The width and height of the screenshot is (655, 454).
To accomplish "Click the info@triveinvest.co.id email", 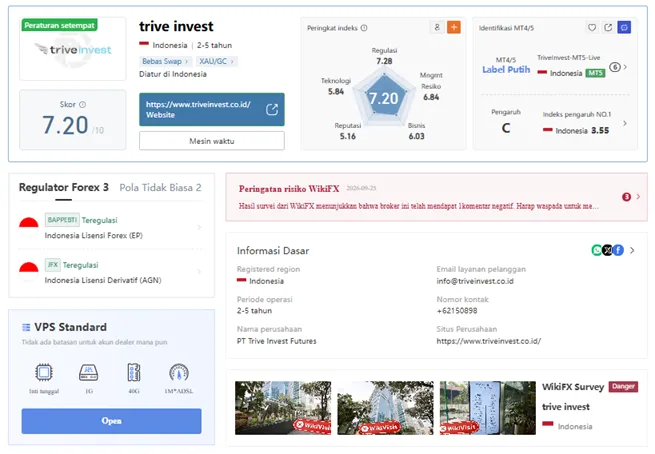I will pos(475,281).
